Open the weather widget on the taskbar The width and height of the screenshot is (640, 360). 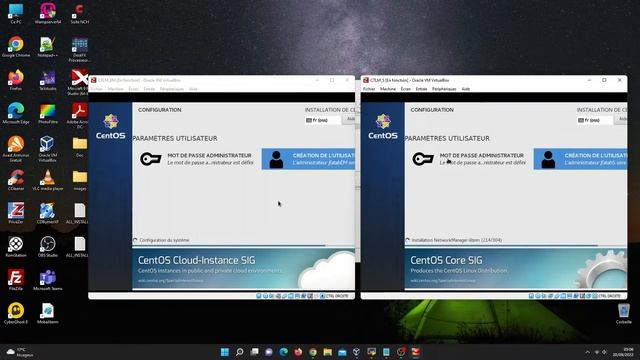20,352
